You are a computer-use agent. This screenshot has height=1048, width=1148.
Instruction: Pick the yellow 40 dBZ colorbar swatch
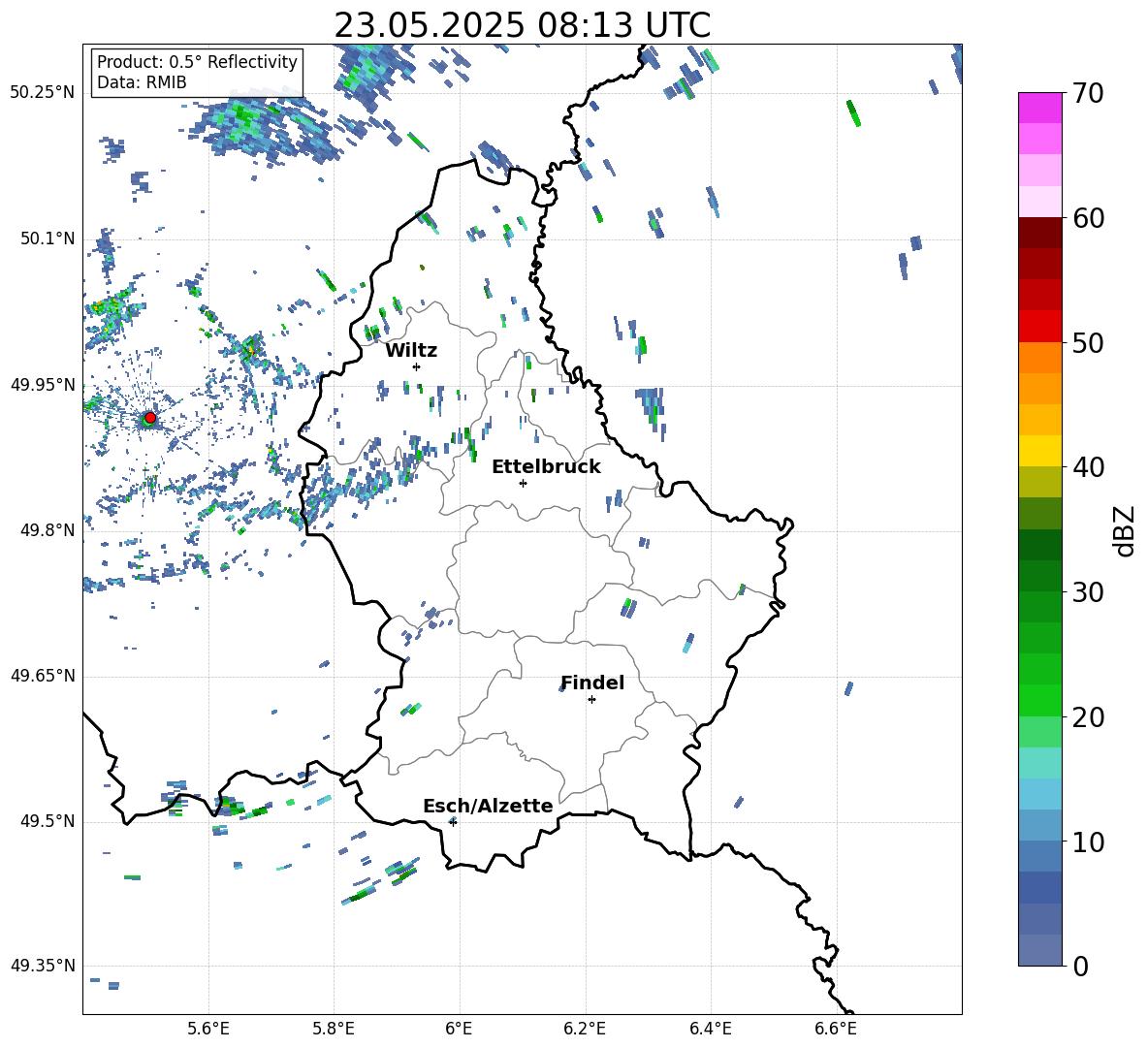point(1039,451)
